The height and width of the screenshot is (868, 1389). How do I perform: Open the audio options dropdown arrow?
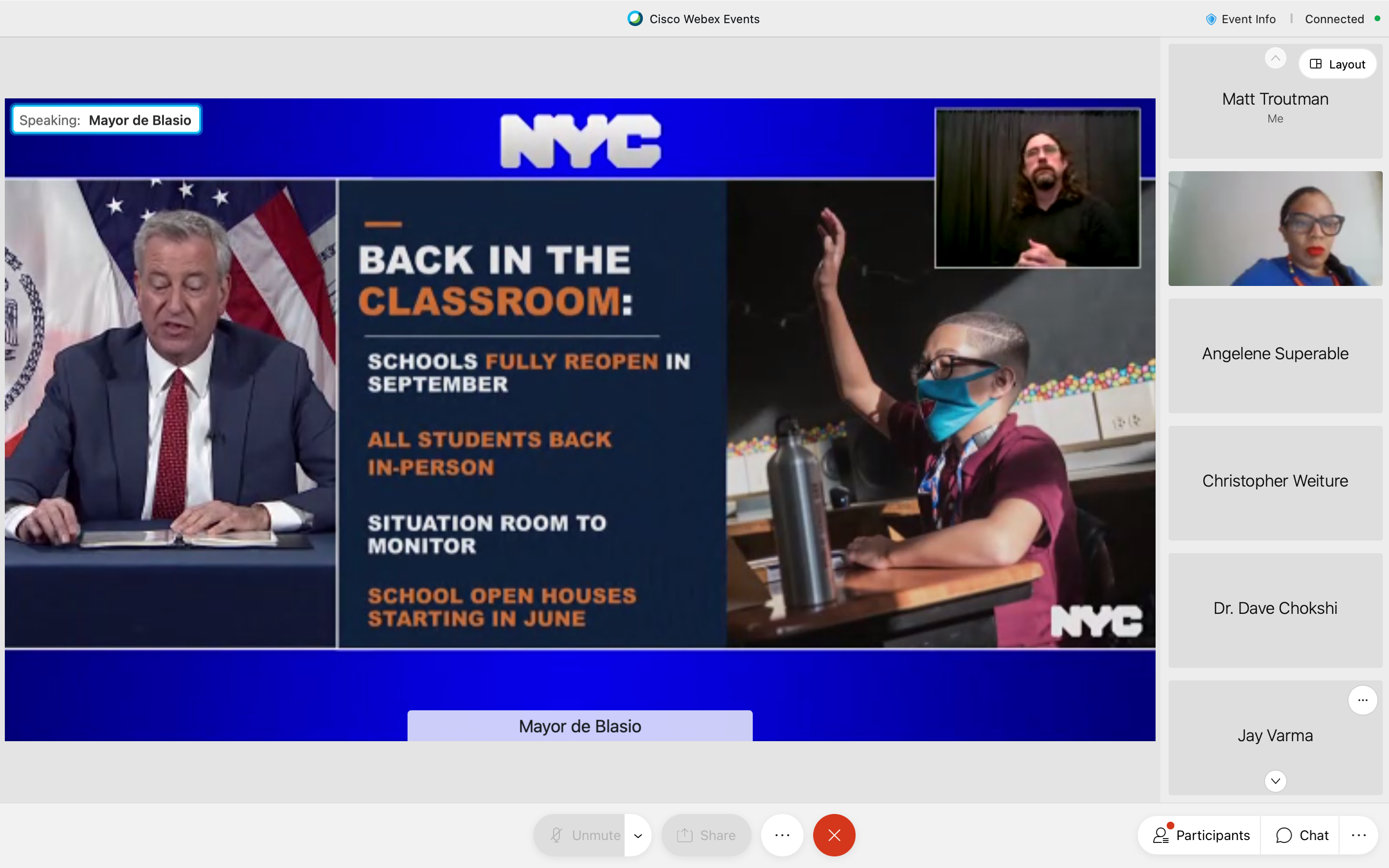tap(638, 835)
